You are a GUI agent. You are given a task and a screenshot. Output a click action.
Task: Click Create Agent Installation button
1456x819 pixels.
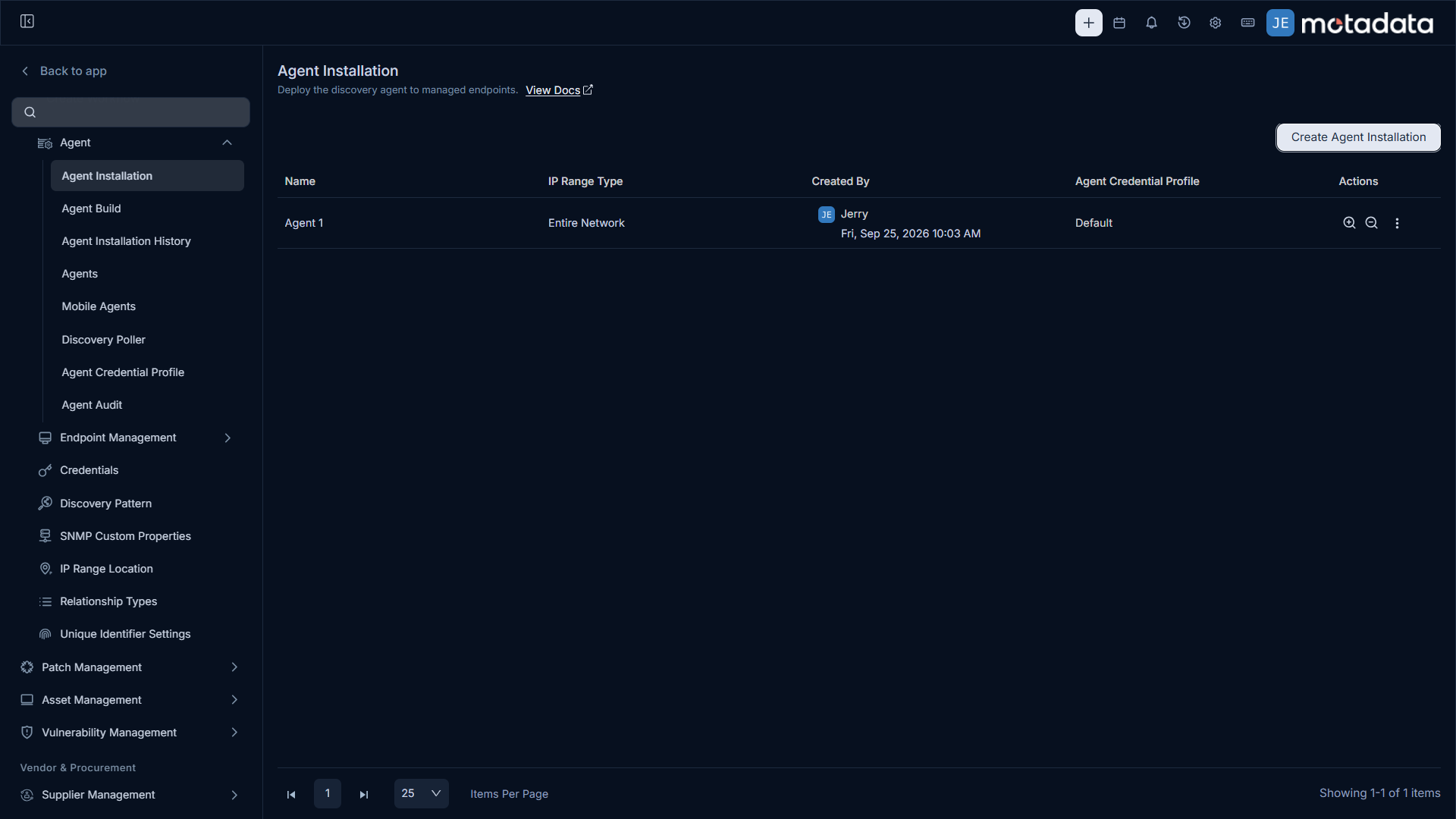(1358, 137)
